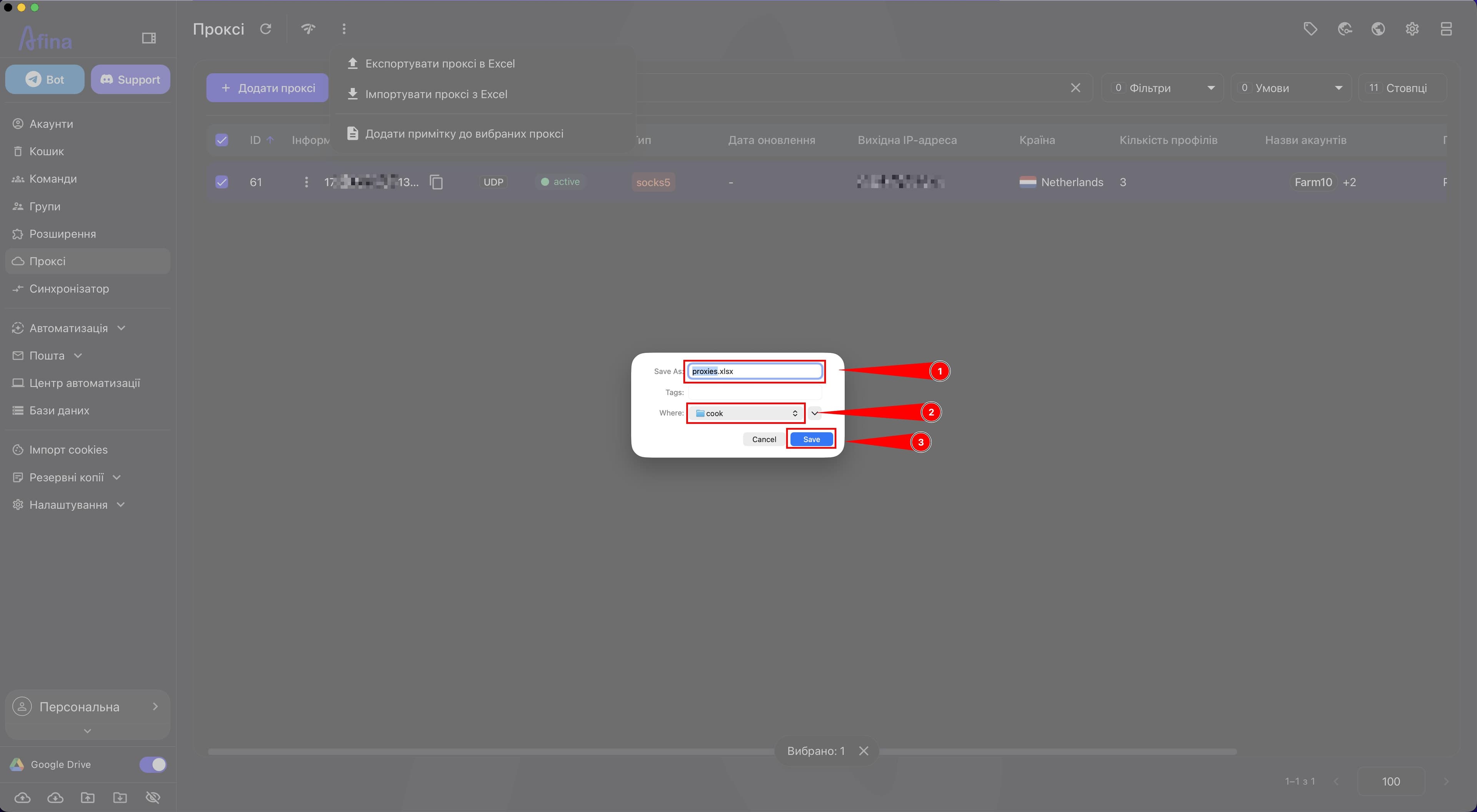The height and width of the screenshot is (812, 1477).
Task: Open Центр автоматизації in the sidebar
Action: click(x=88, y=383)
